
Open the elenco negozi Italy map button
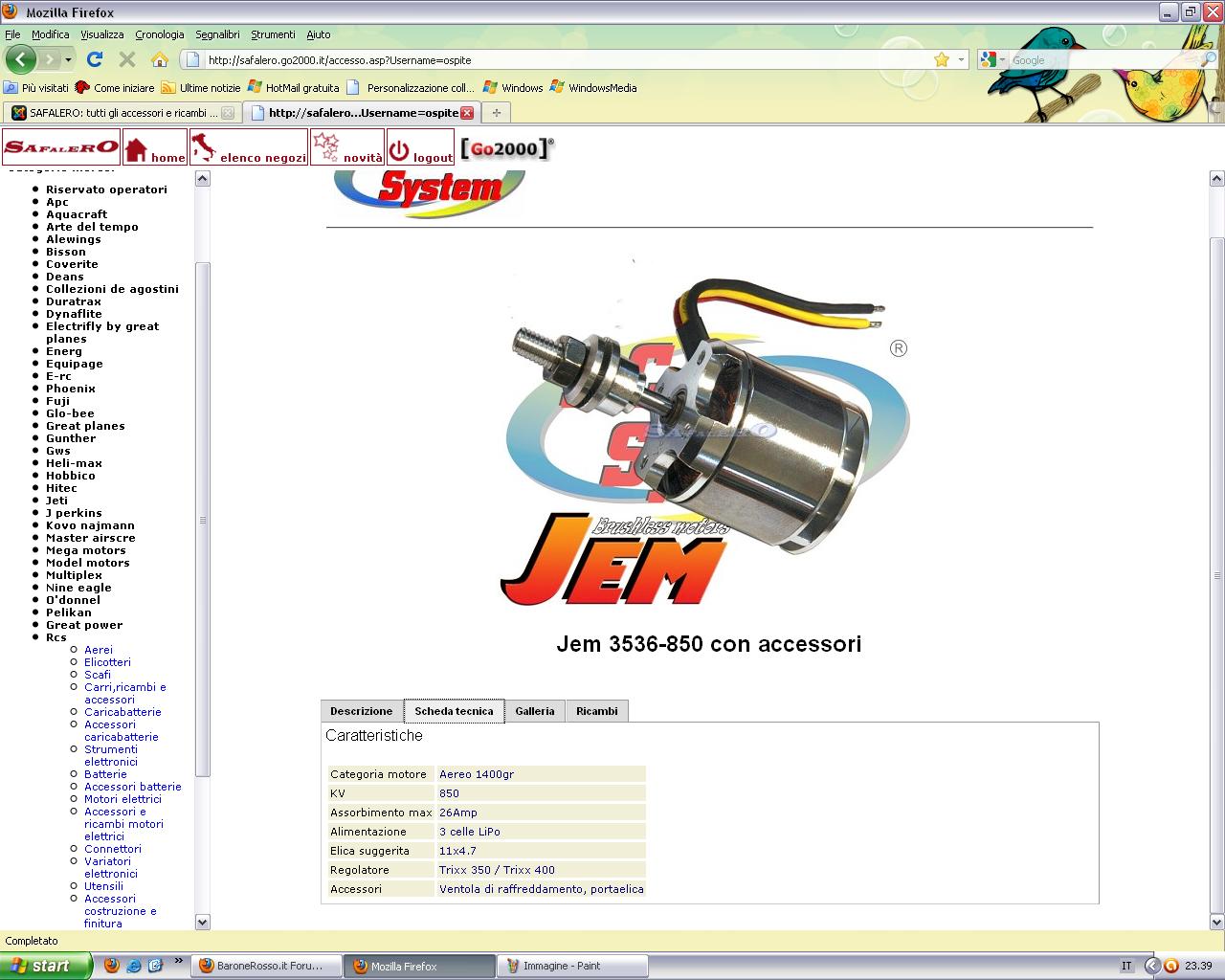(249, 148)
